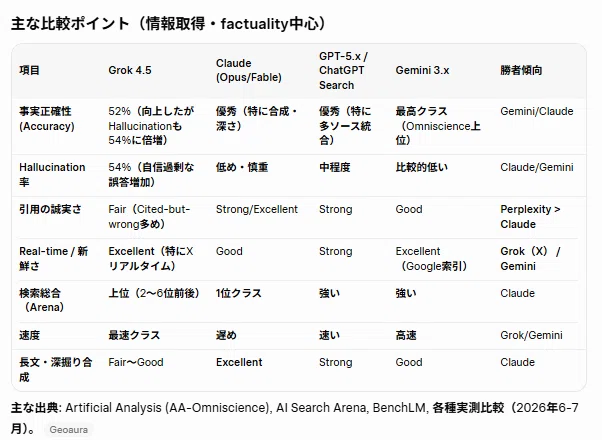
Task: Select the 長文・深掘り合成 row label
Action: pyautogui.click(x=56, y=369)
